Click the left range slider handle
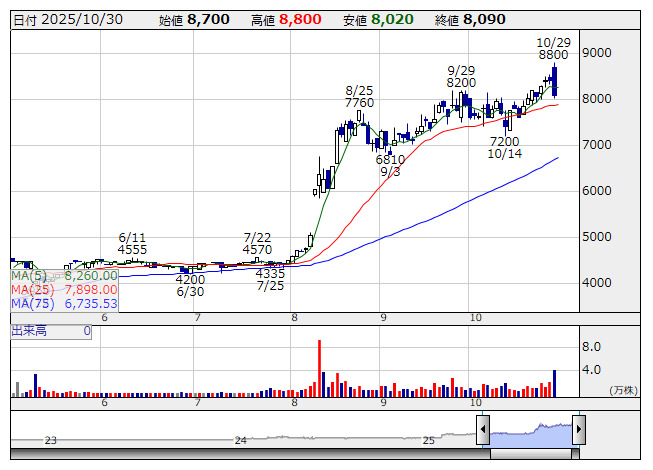This screenshot has height=470, width=653. tap(483, 429)
